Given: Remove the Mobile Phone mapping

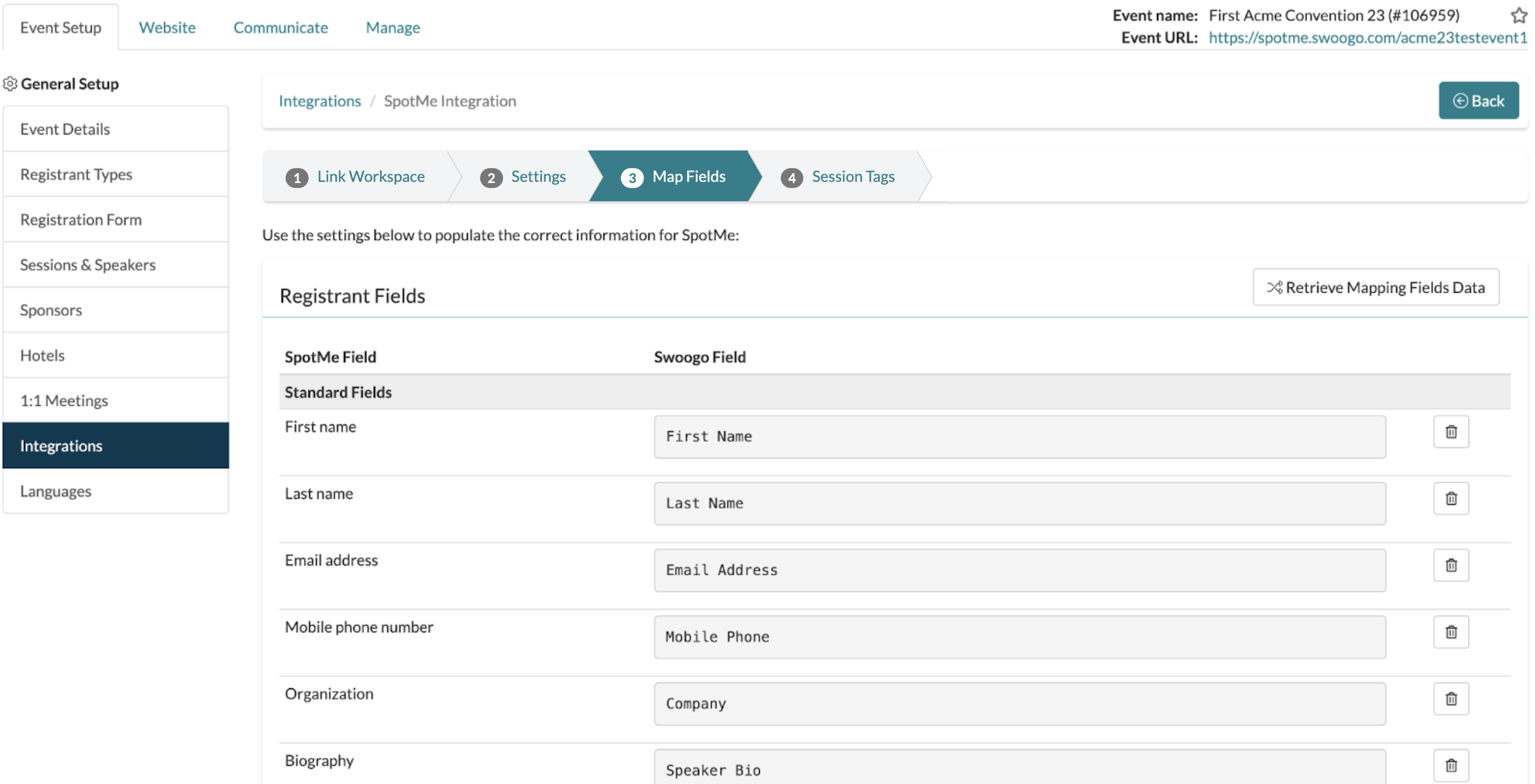Looking at the screenshot, I should [x=1451, y=632].
